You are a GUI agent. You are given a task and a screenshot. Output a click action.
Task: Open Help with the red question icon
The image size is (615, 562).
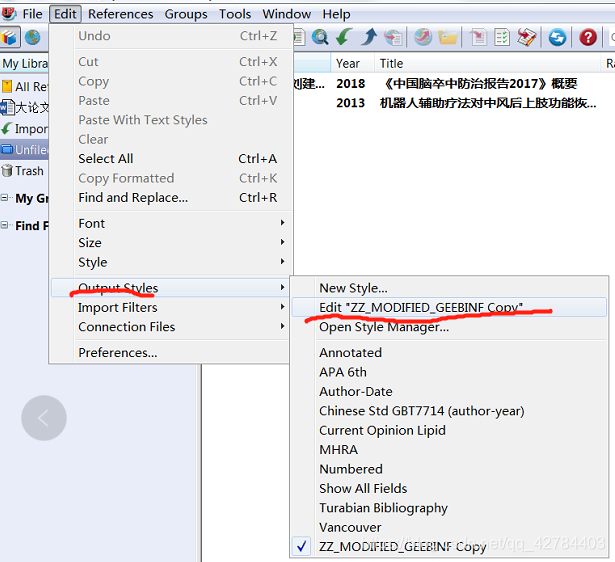tap(588, 37)
